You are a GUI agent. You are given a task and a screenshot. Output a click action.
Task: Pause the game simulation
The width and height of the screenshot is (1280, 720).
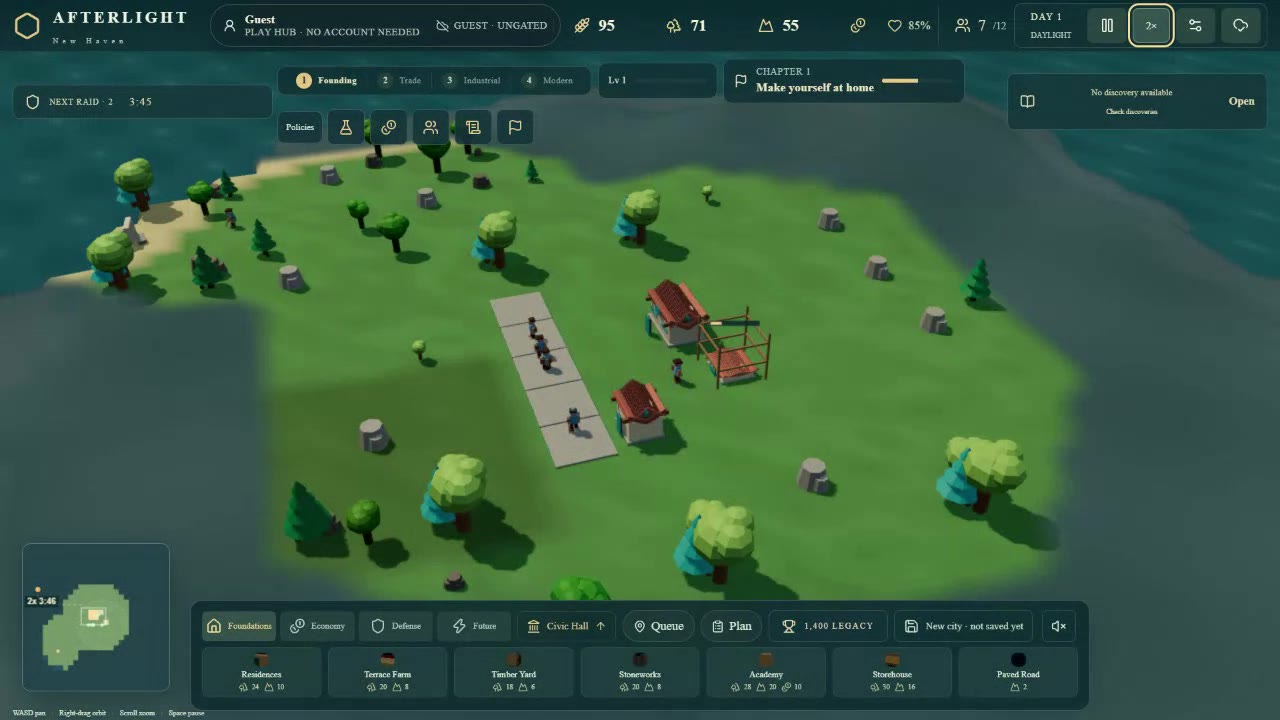click(x=1107, y=26)
